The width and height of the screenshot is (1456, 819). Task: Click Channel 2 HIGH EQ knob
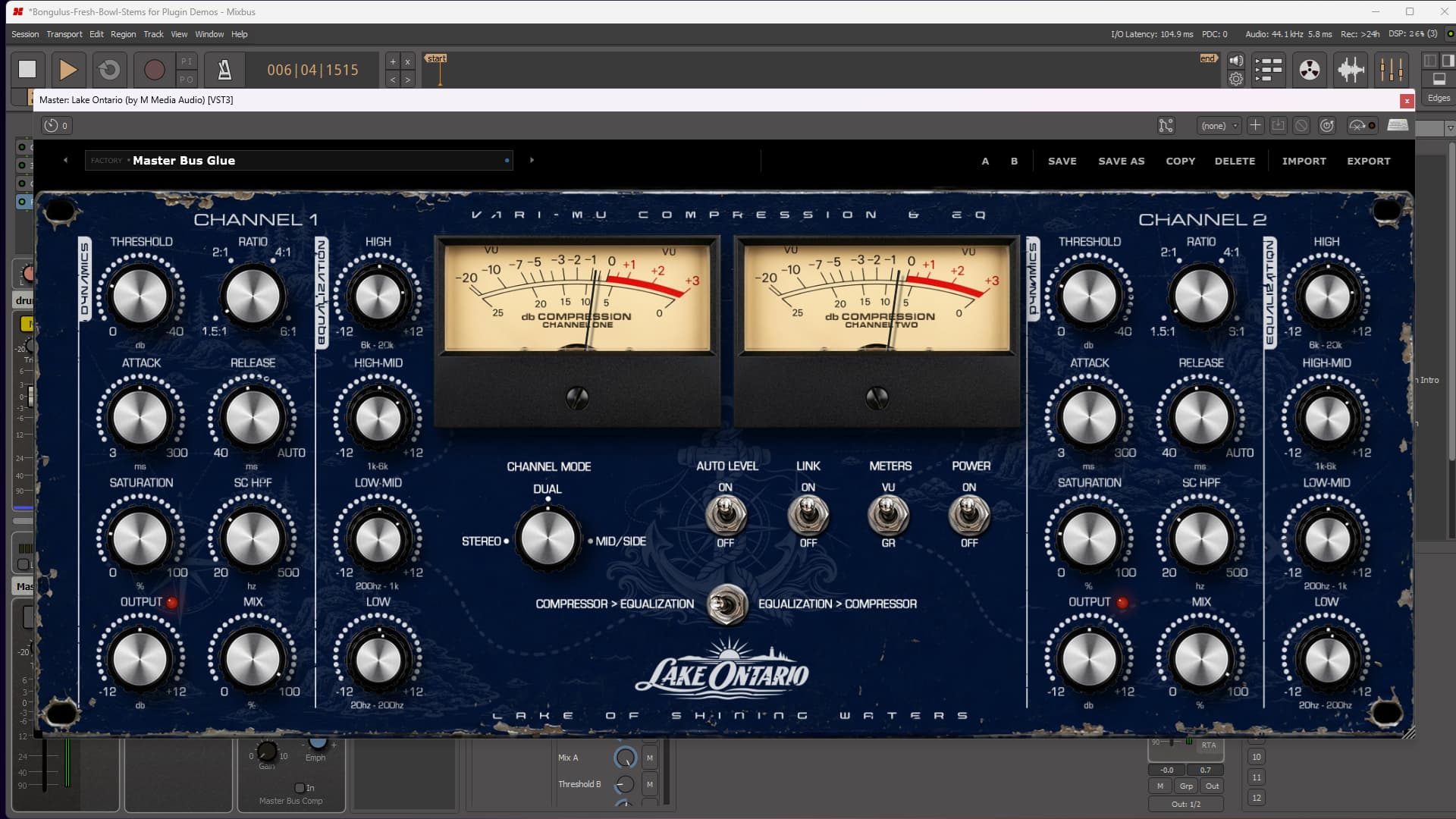click(1327, 297)
